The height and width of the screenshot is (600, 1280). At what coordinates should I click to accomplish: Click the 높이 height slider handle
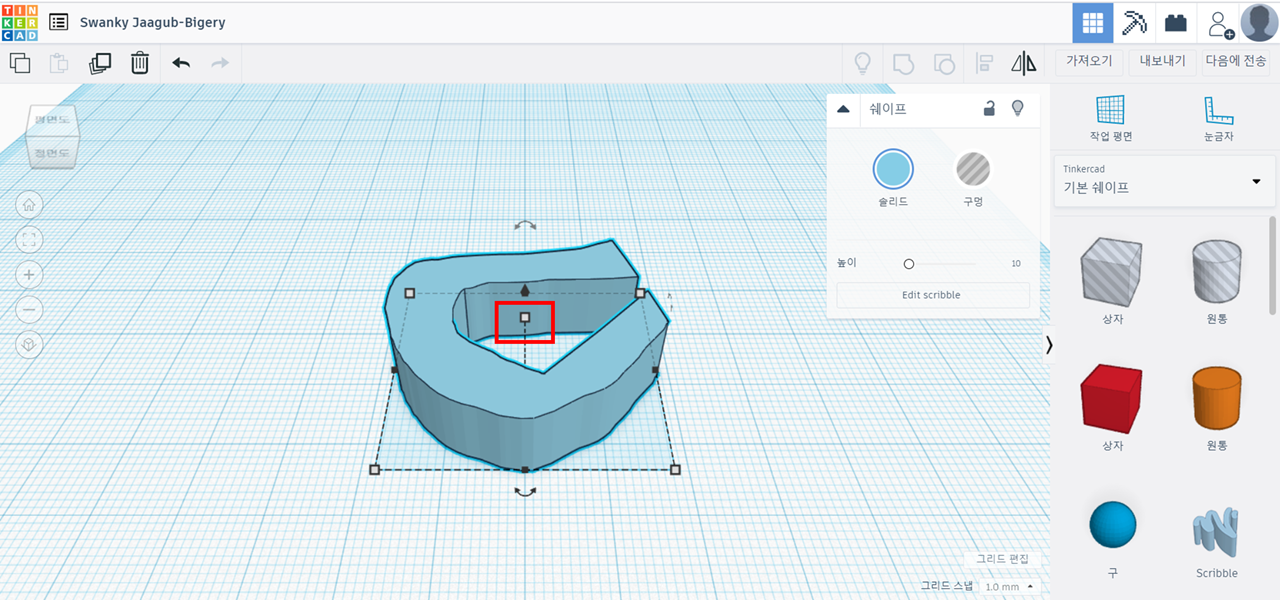tap(909, 264)
